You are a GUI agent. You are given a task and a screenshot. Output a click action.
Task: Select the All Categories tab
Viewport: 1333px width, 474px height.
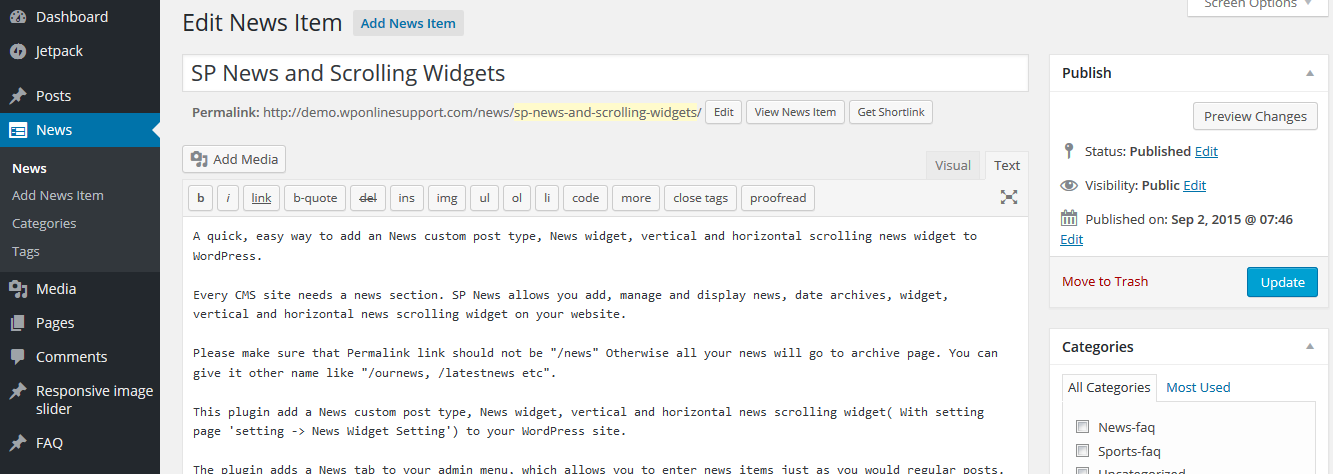[1109, 387]
